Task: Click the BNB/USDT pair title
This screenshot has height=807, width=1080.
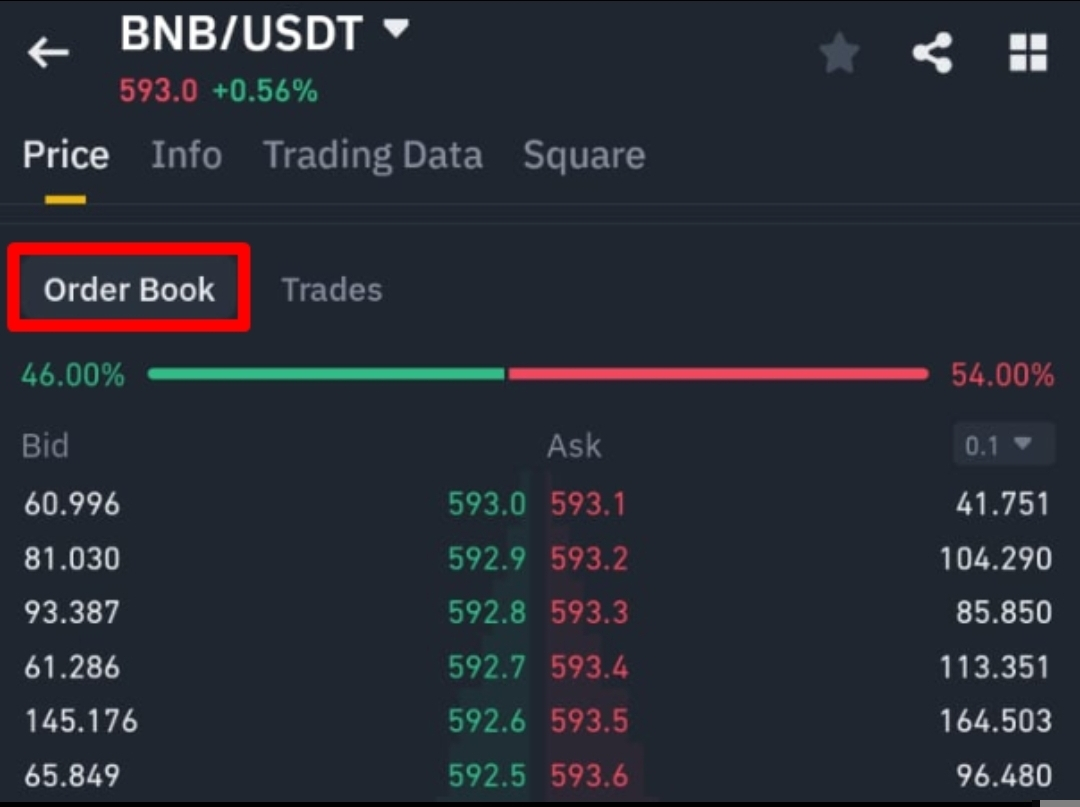Action: (240, 34)
